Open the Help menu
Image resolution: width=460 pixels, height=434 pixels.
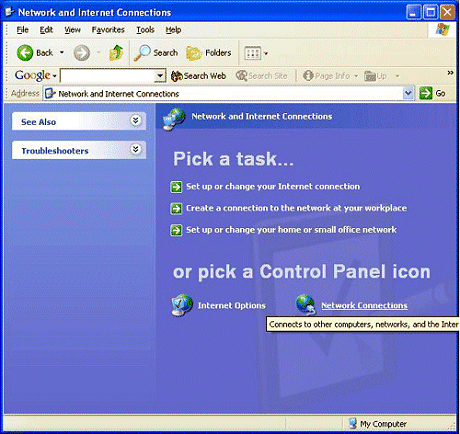(x=173, y=30)
